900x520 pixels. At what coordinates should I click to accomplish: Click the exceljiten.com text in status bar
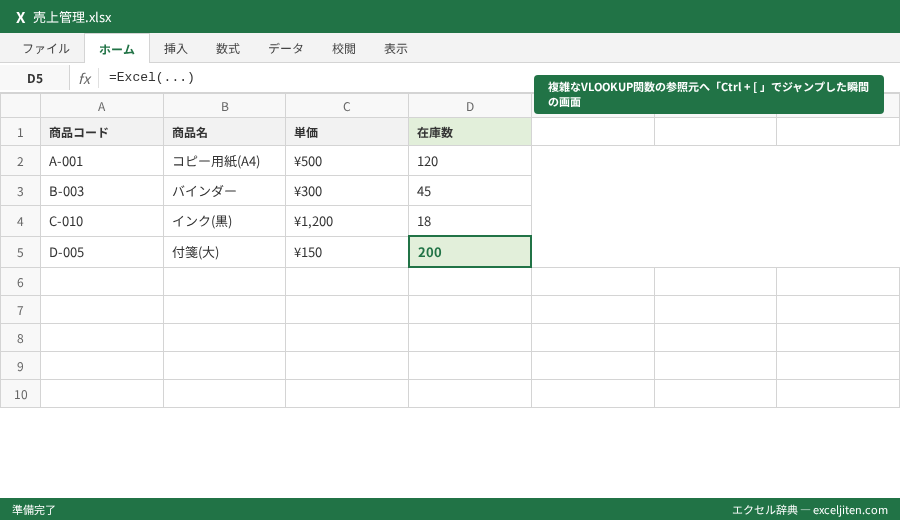(x=850, y=510)
